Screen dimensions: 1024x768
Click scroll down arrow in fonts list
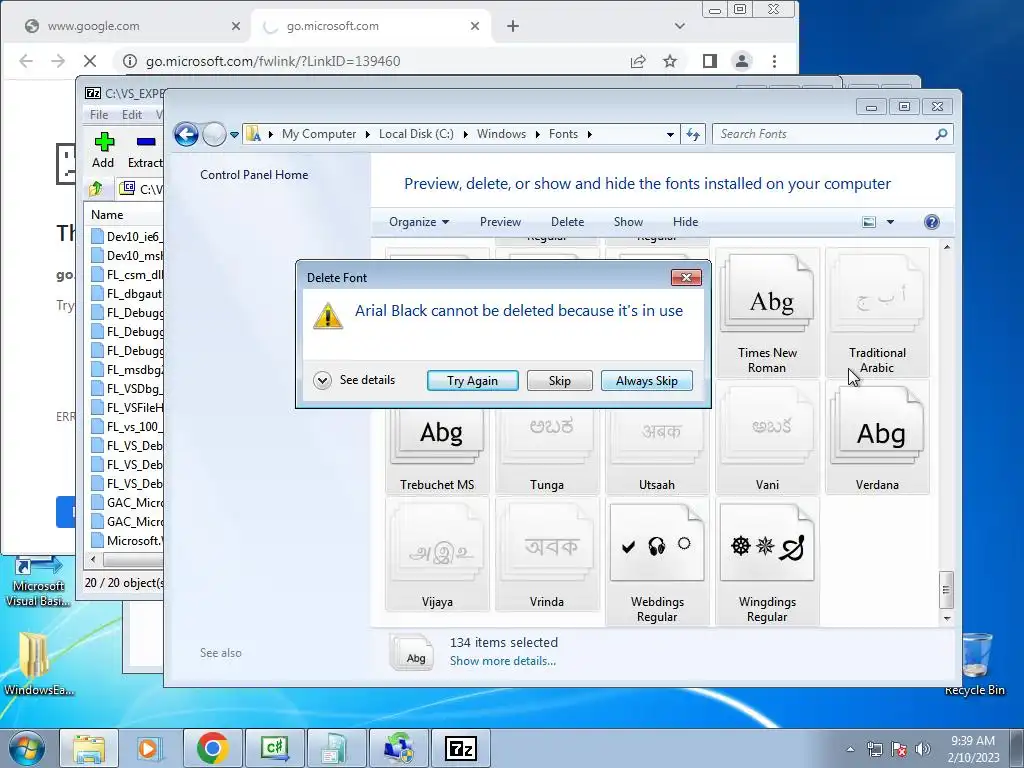946,618
